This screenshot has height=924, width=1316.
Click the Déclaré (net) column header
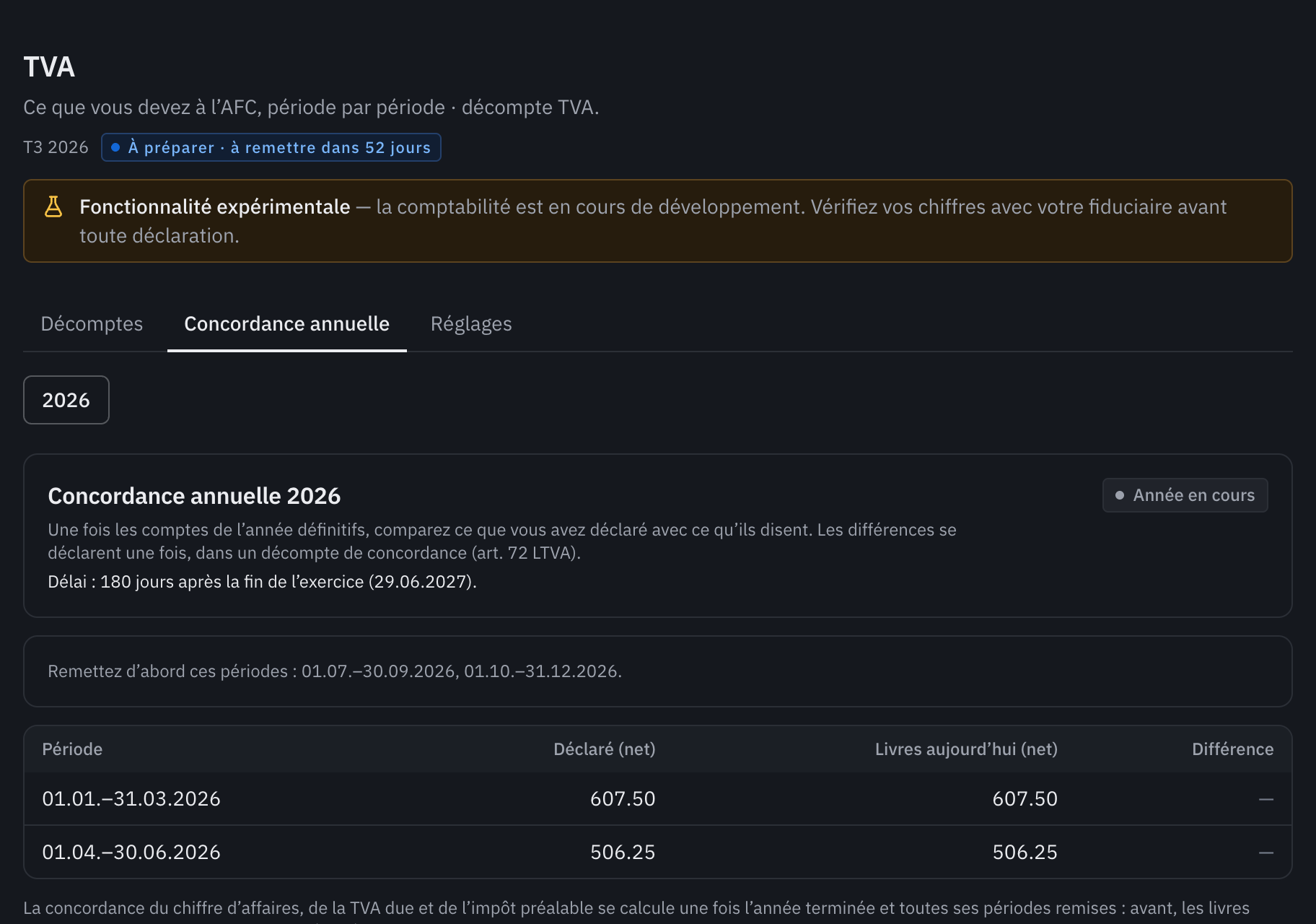click(x=605, y=749)
